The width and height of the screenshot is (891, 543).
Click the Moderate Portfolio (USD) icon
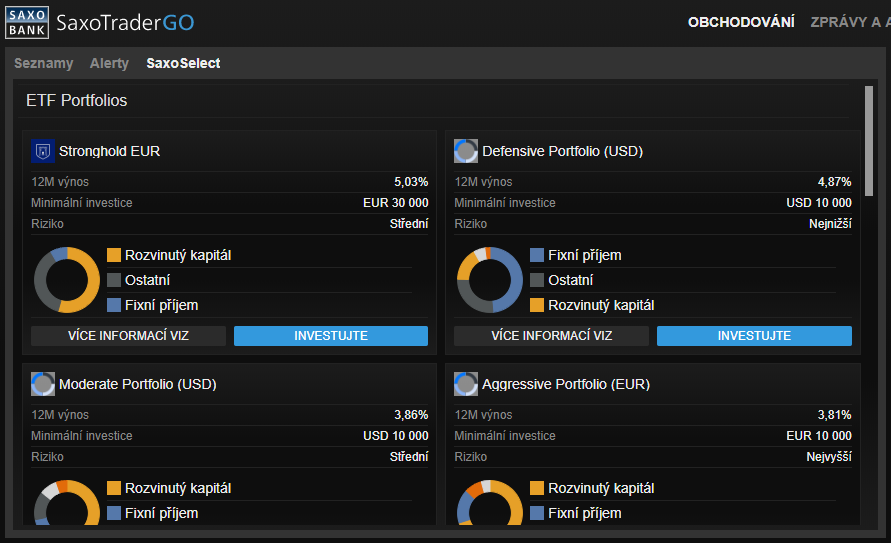coord(43,384)
